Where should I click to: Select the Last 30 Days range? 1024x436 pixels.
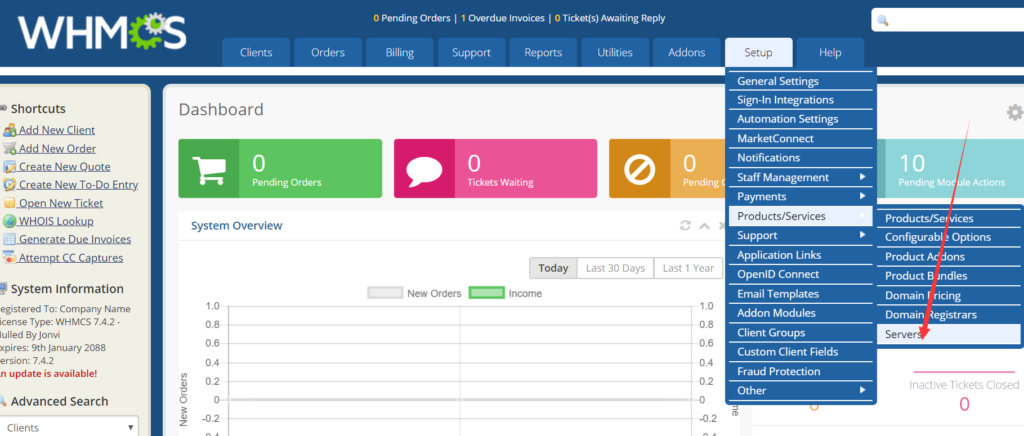[615, 268]
